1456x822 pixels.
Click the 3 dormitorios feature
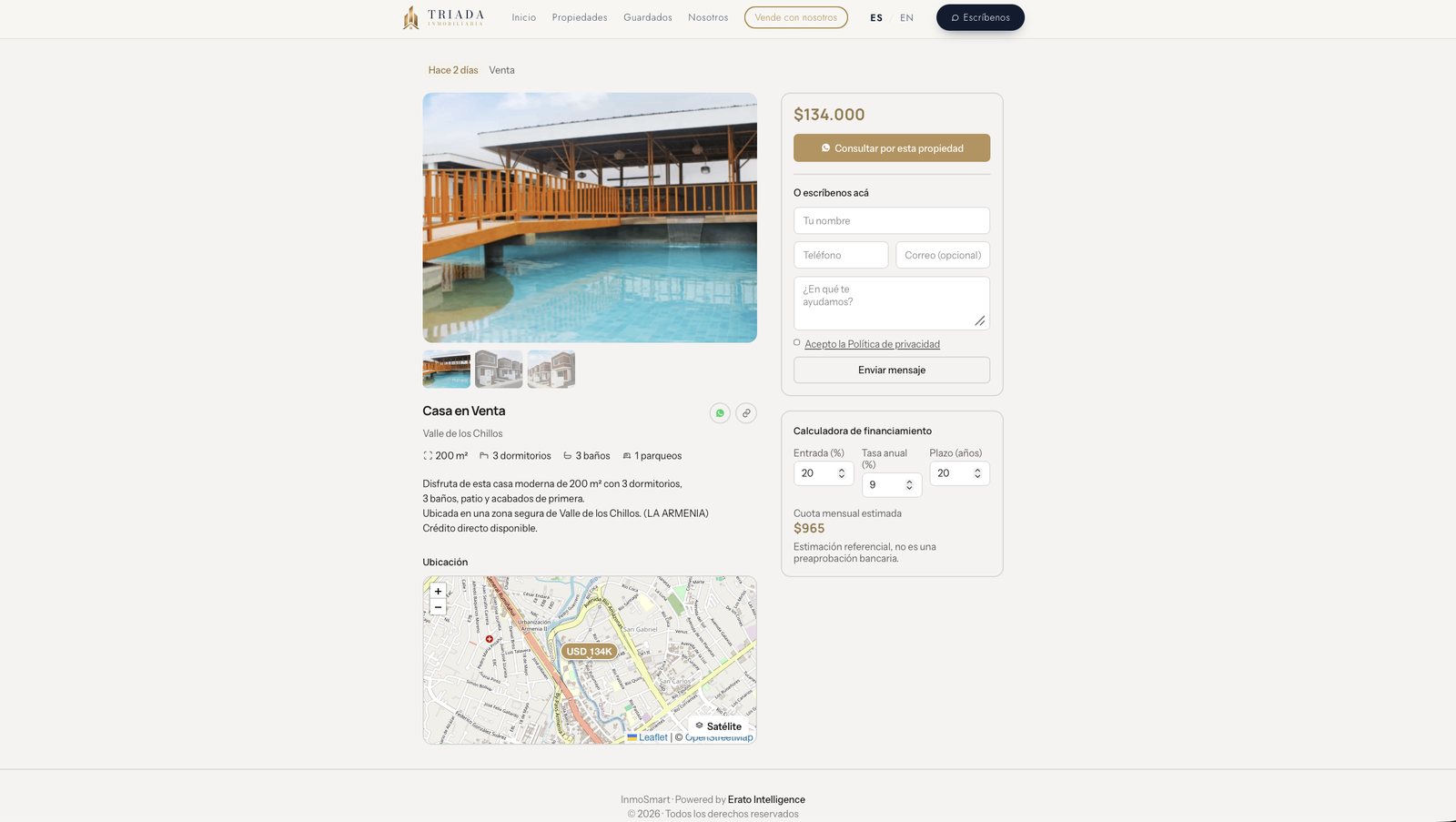[515, 456]
